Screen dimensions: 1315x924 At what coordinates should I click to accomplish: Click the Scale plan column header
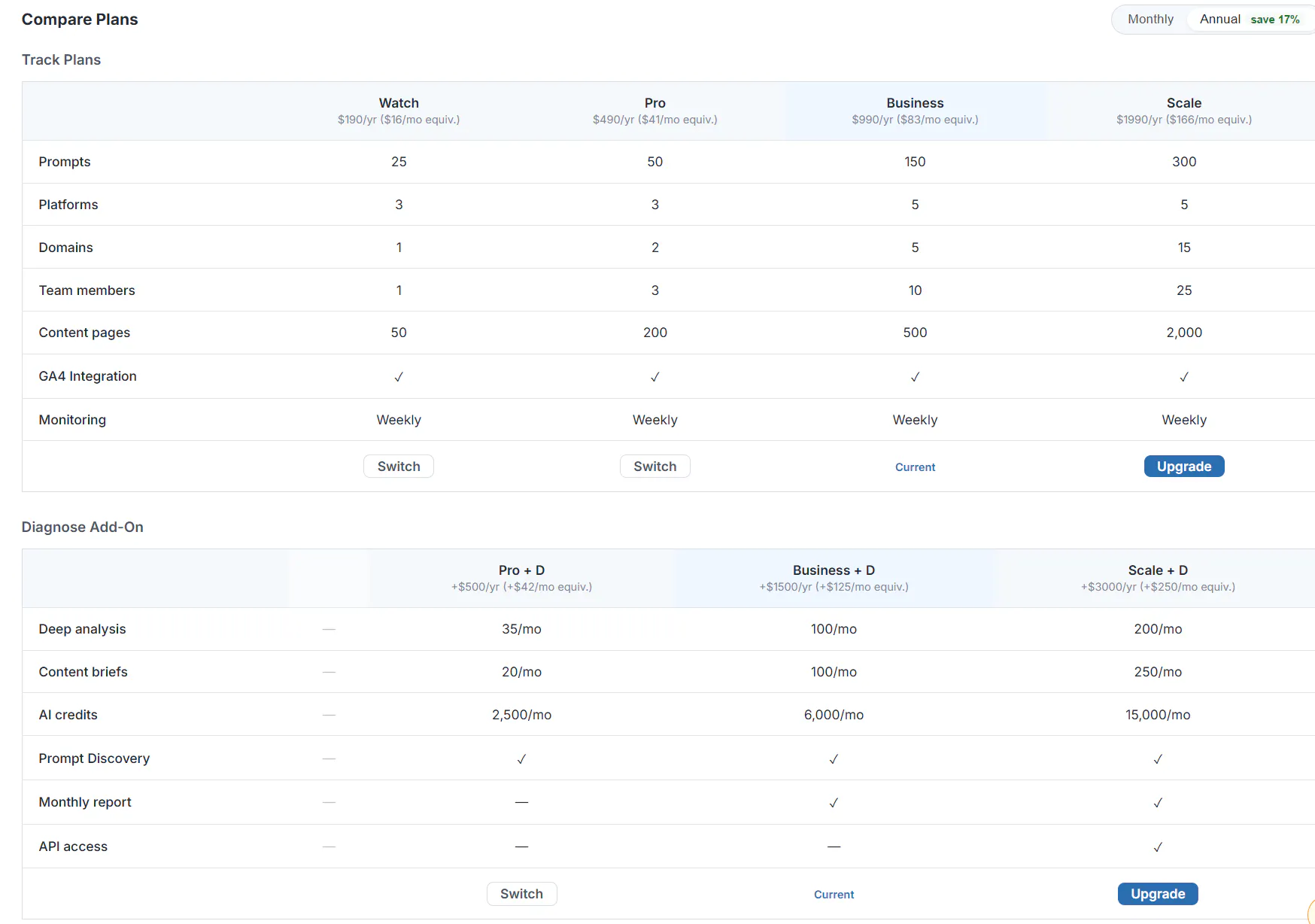point(1184,103)
